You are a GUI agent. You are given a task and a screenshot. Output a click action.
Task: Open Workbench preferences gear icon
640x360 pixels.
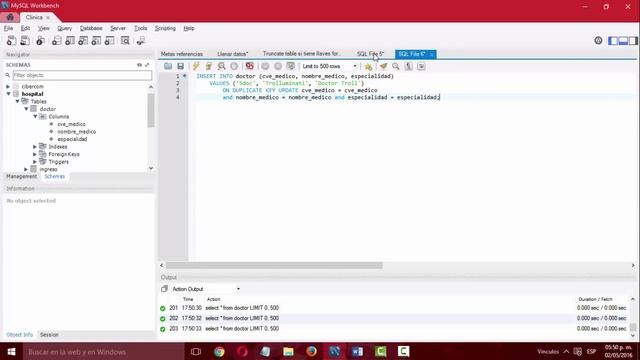pyautogui.click(x=598, y=40)
